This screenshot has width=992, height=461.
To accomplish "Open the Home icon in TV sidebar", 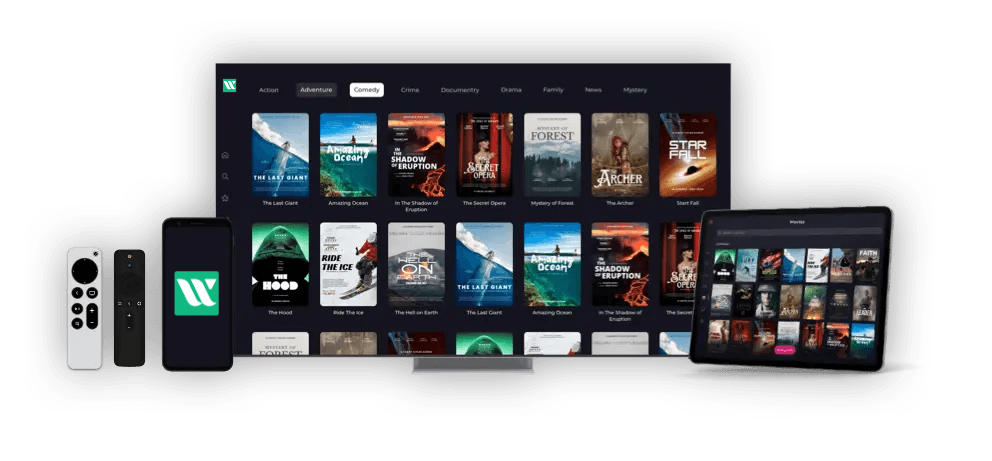I will [225, 155].
